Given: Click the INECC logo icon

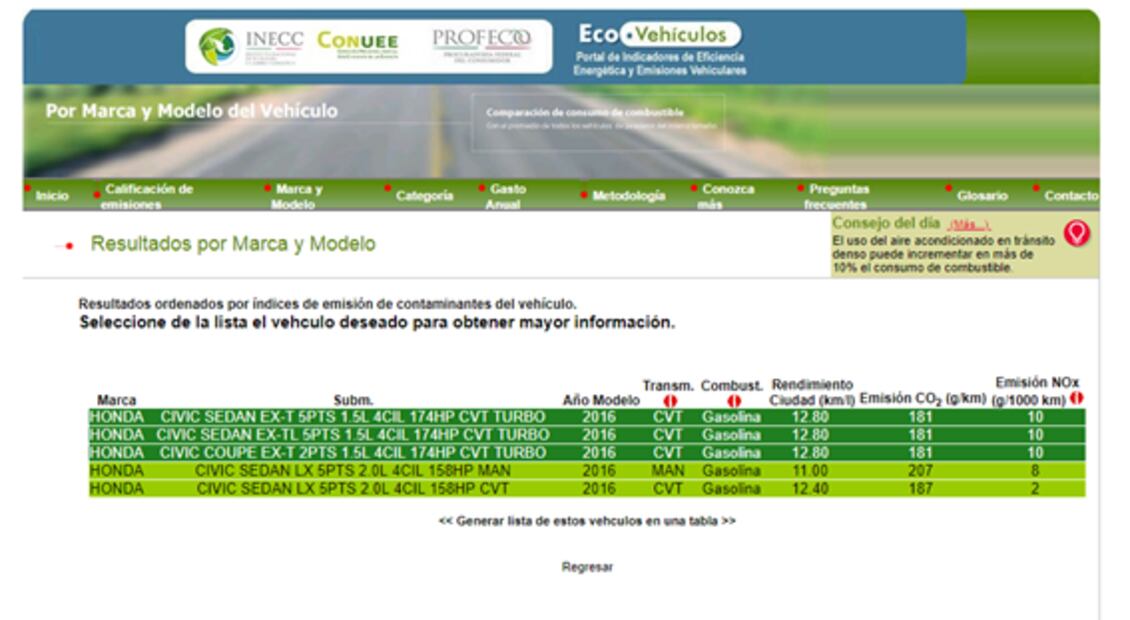Looking at the screenshot, I should click(x=217, y=46).
